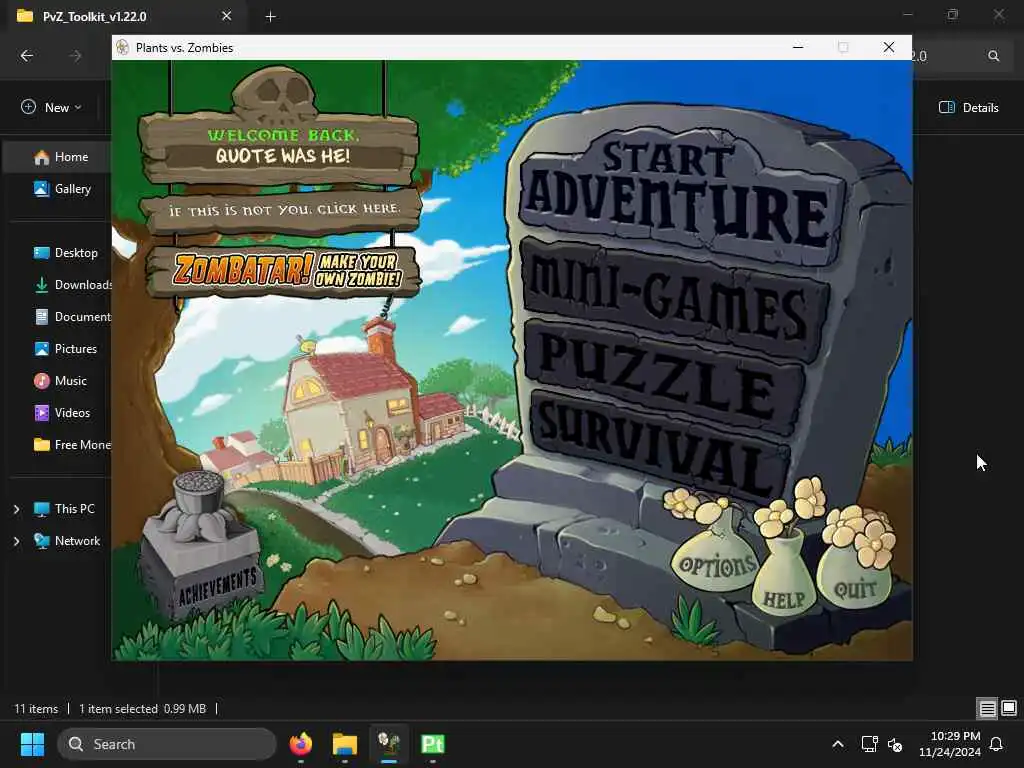Screen dimensions: 1024x768
Task: Open the Windows Start menu
Action: click(x=32, y=744)
